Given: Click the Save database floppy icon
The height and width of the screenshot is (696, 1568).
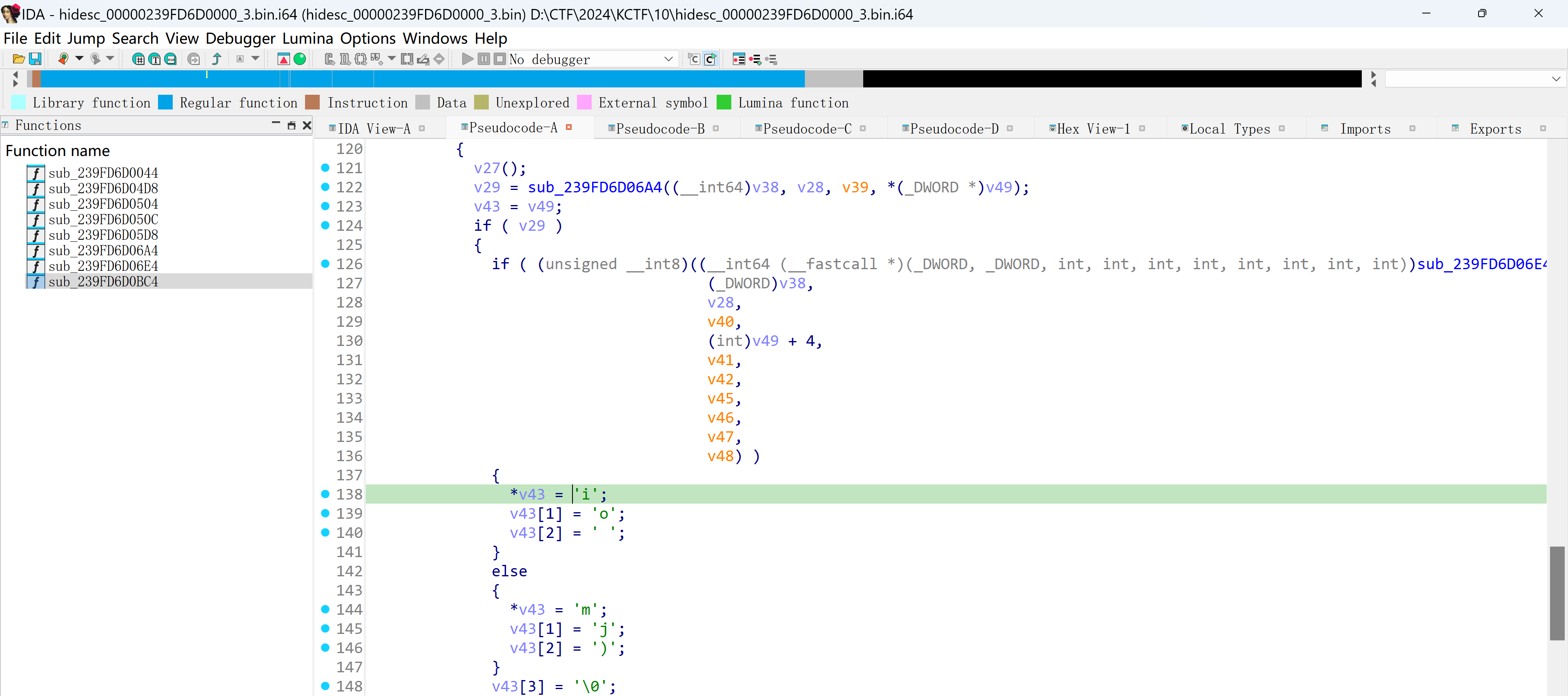Looking at the screenshot, I should [35, 59].
